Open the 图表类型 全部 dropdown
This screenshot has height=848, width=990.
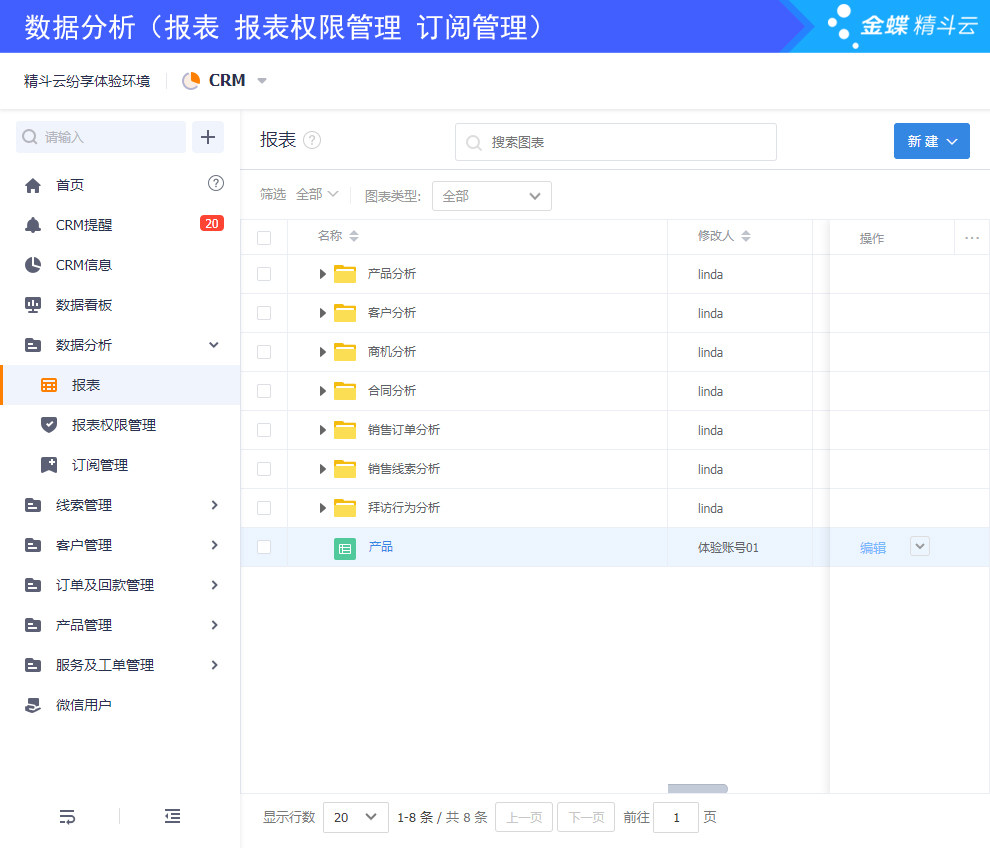491,196
